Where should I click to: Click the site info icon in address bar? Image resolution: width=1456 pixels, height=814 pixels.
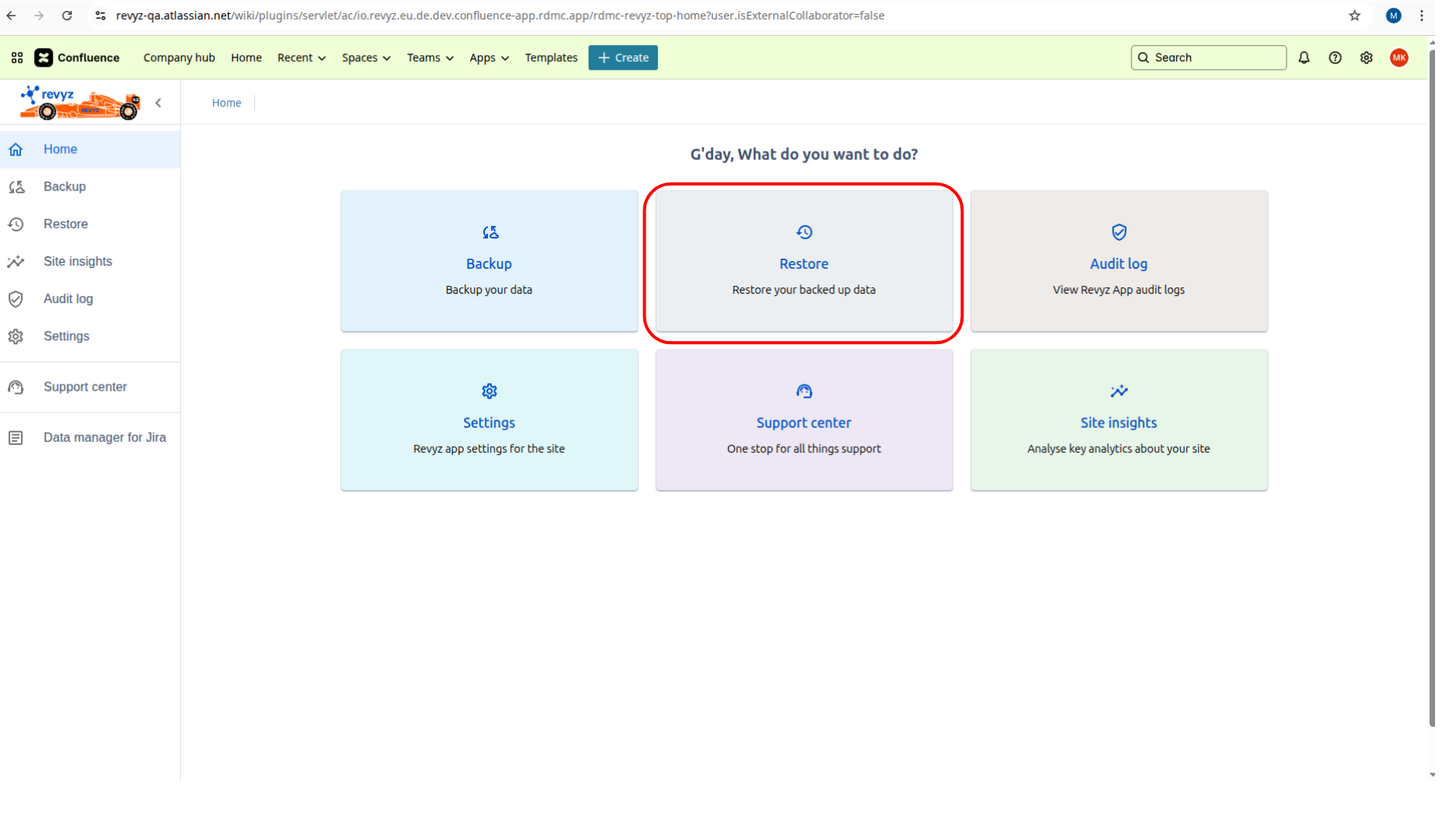(100, 16)
